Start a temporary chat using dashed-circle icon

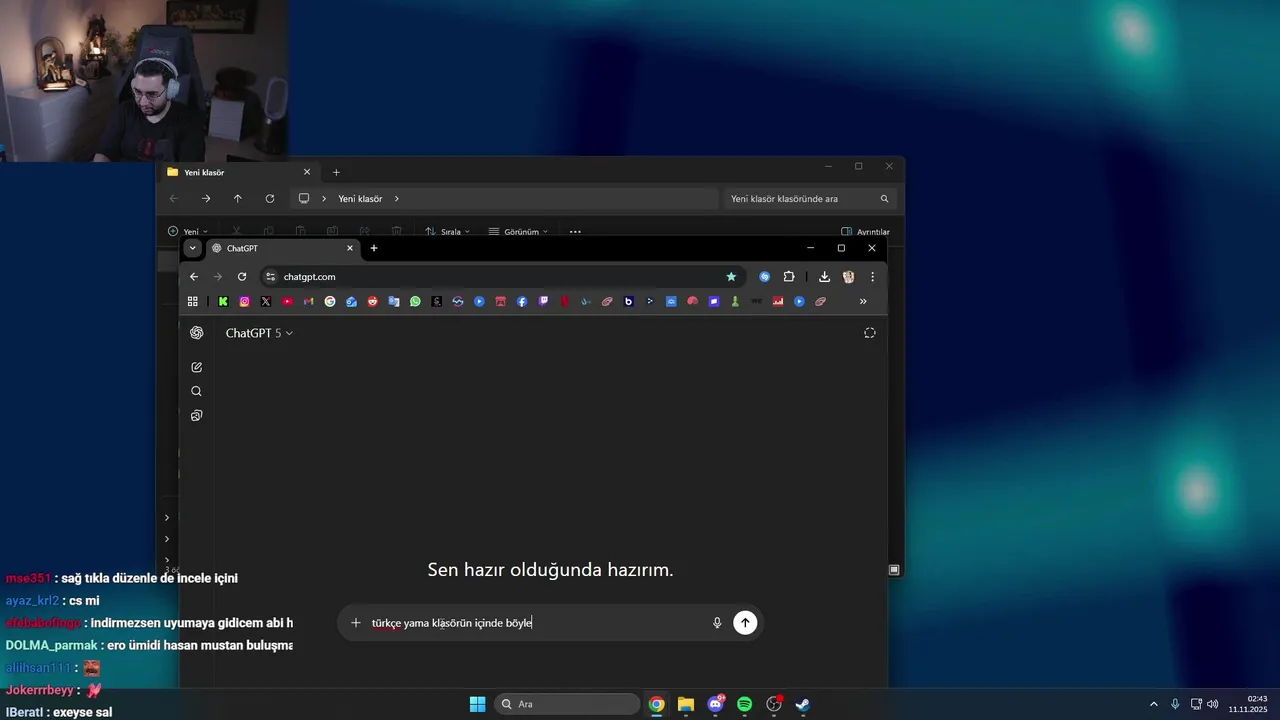pos(869,333)
